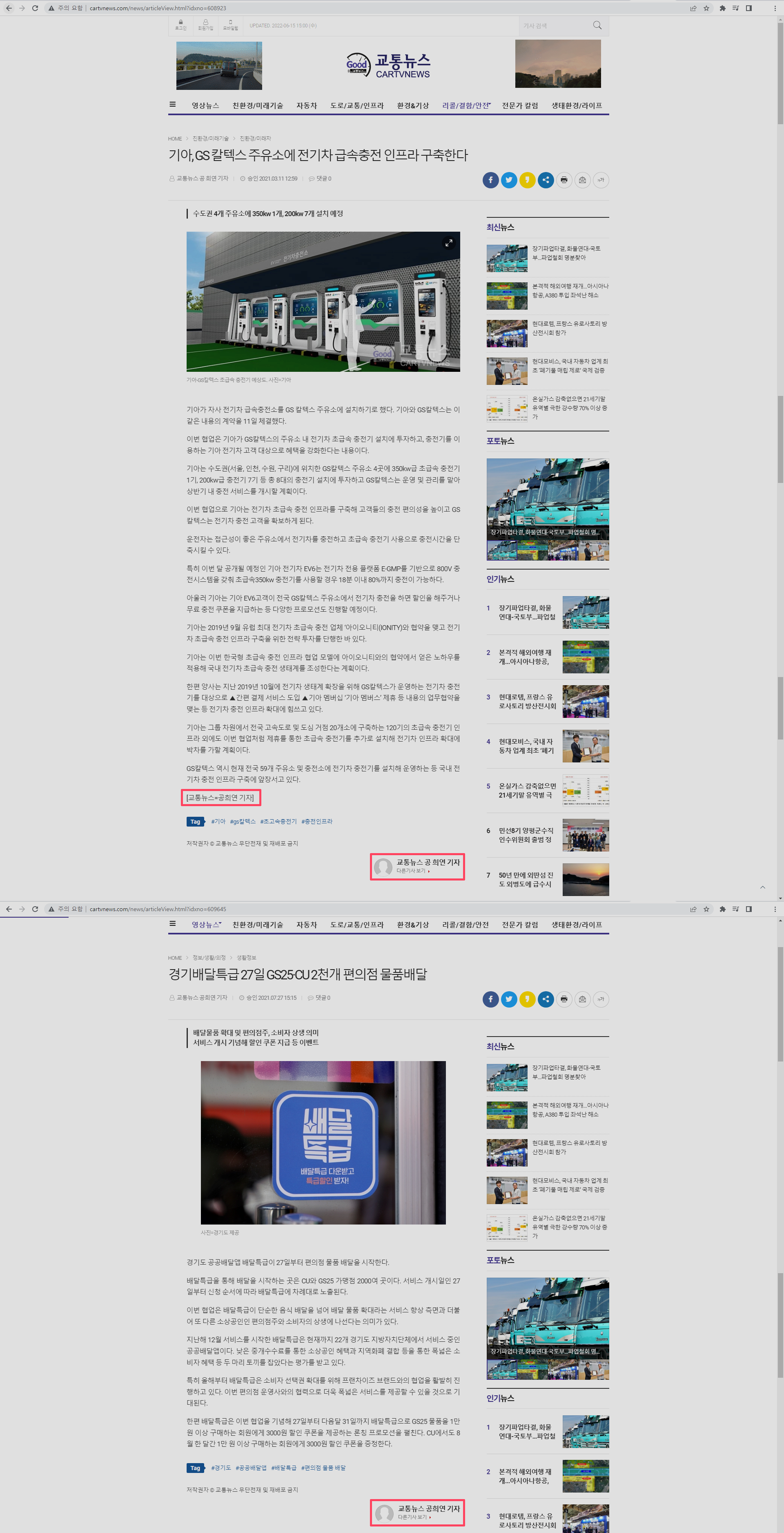Open 도로/교통/인프라 menu on the 경기배달특급 article page
Screen dimensions: 784x1533
tap(357, 924)
